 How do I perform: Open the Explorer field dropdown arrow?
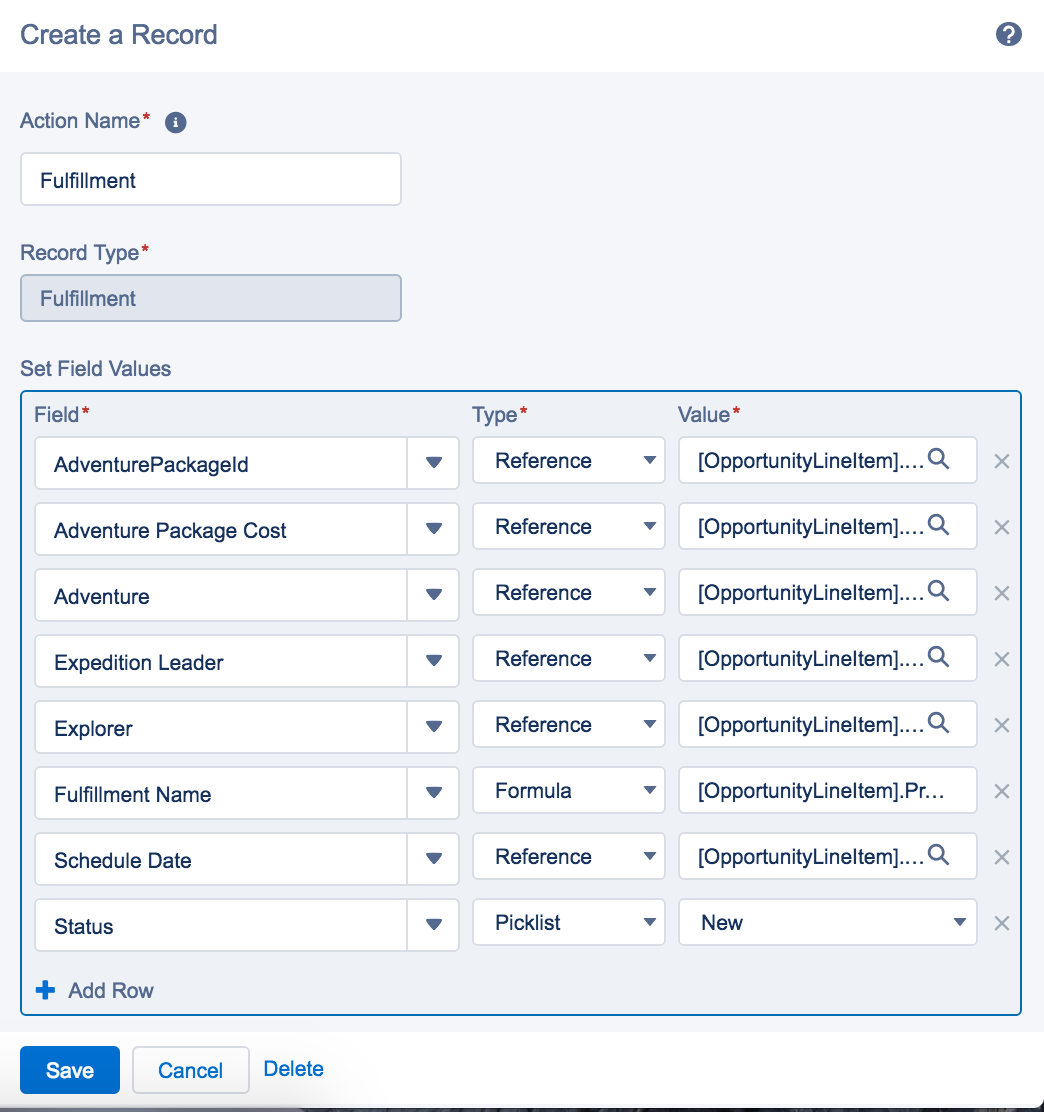433,726
